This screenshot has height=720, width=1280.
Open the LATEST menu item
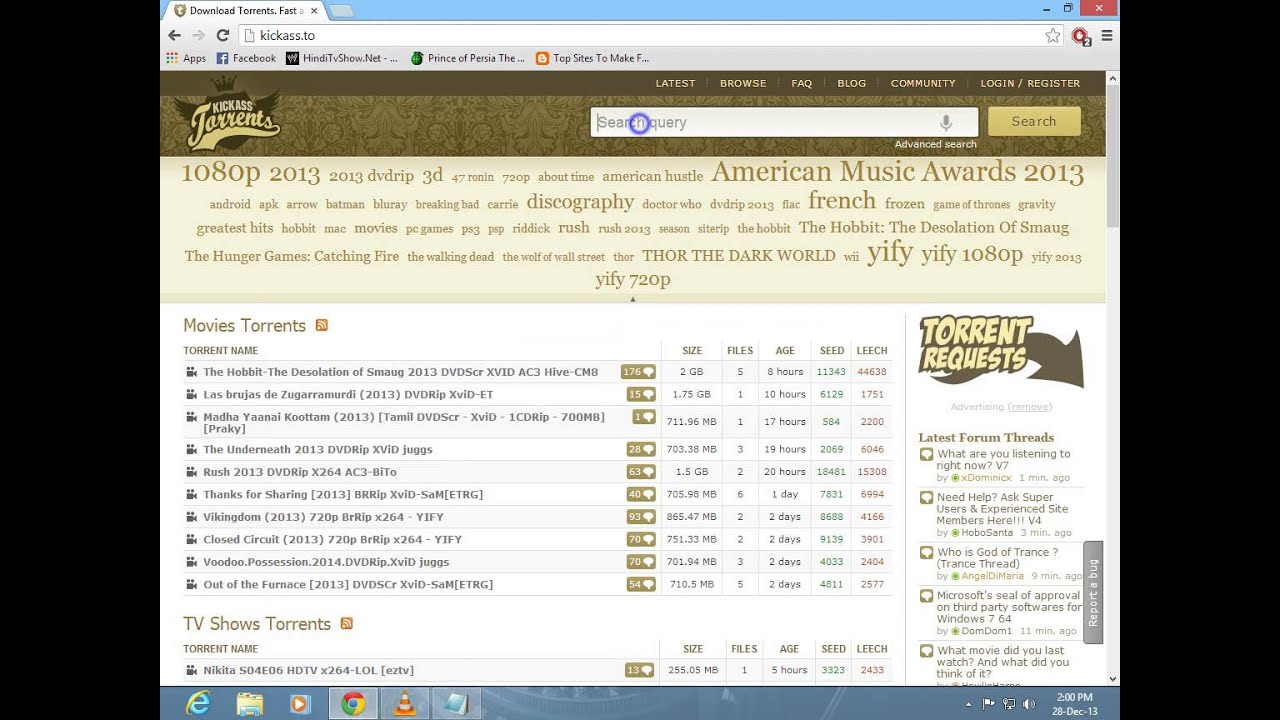(x=675, y=83)
